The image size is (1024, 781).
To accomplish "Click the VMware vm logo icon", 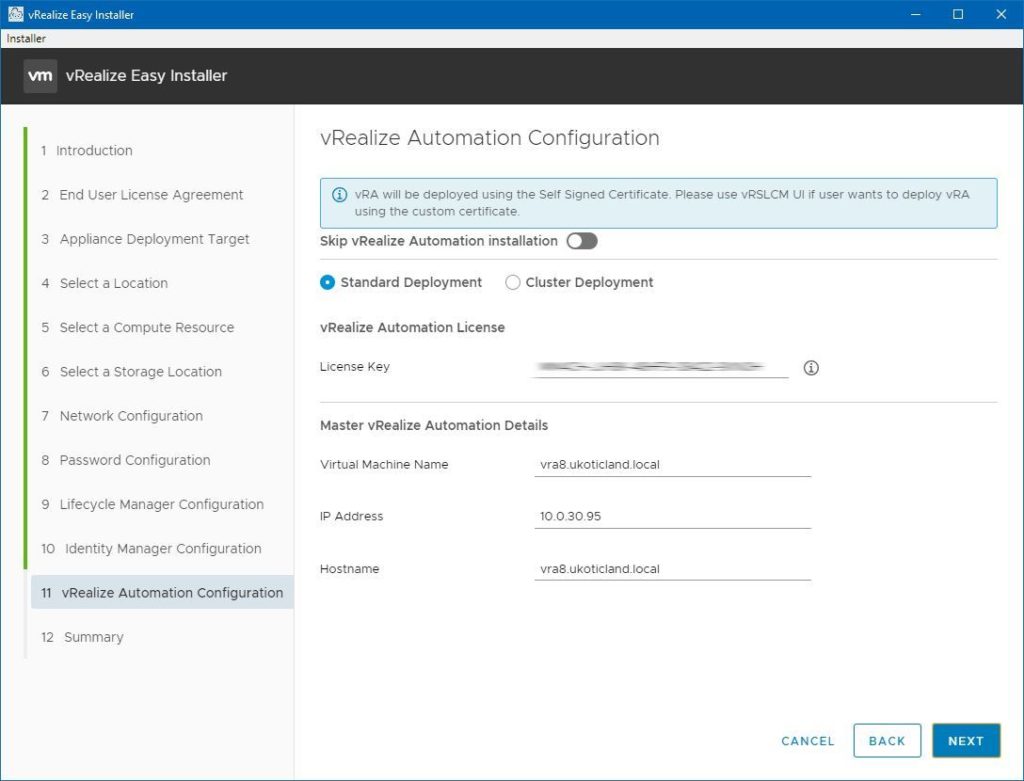I will (40, 76).
